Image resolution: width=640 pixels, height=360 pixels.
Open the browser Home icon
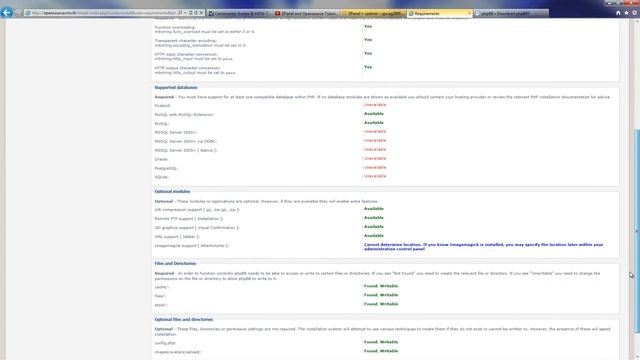[x=618, y=13]
